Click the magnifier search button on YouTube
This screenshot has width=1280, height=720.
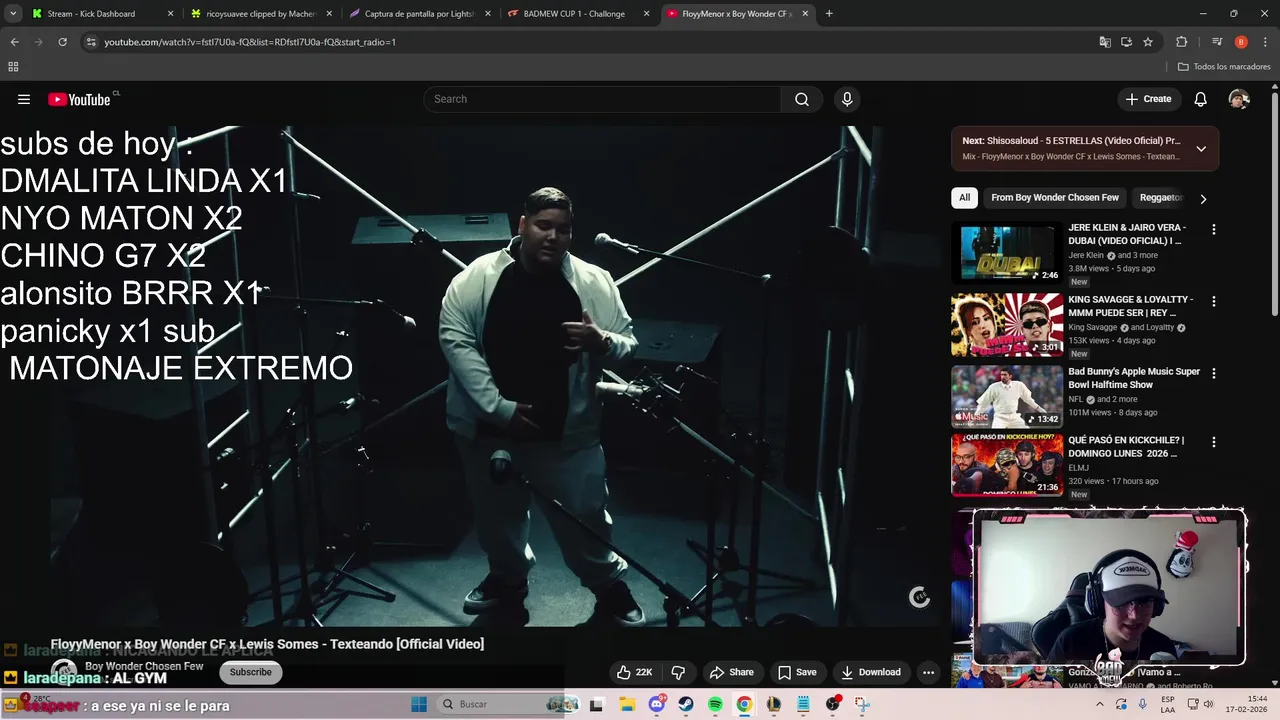click(x=801, y=99)
